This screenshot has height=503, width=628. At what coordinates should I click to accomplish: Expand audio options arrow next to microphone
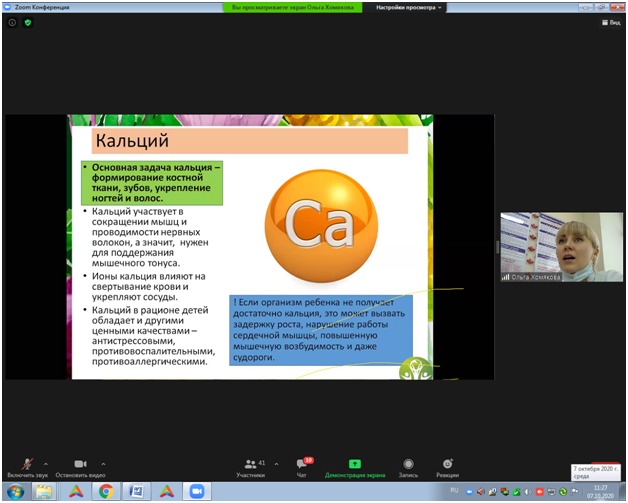click(46, 463)
